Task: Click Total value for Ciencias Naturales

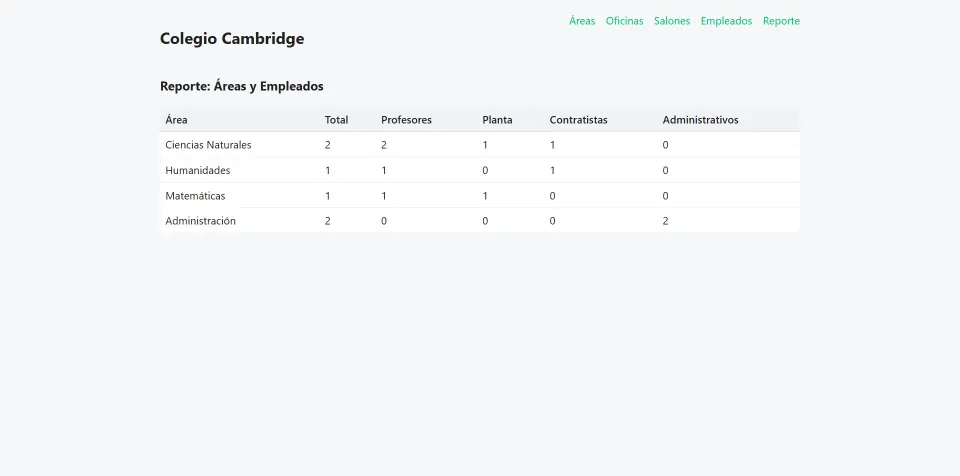Action: (x=328, y=145)
